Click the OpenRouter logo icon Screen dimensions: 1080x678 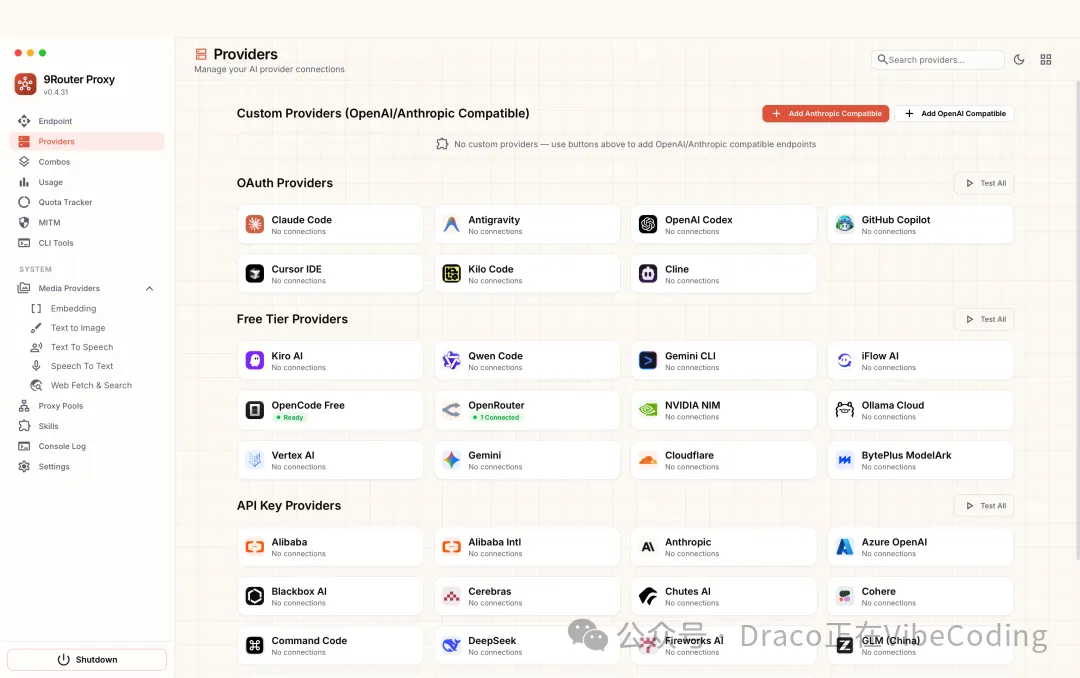click(451, 410)
